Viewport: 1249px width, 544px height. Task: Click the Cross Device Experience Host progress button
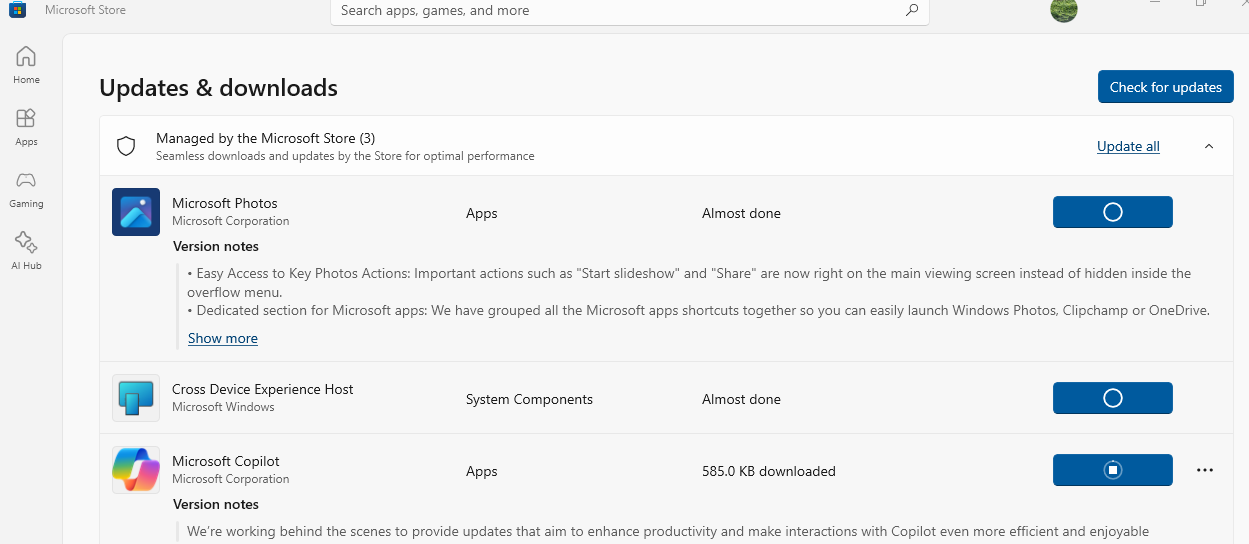pos(1113,398)
